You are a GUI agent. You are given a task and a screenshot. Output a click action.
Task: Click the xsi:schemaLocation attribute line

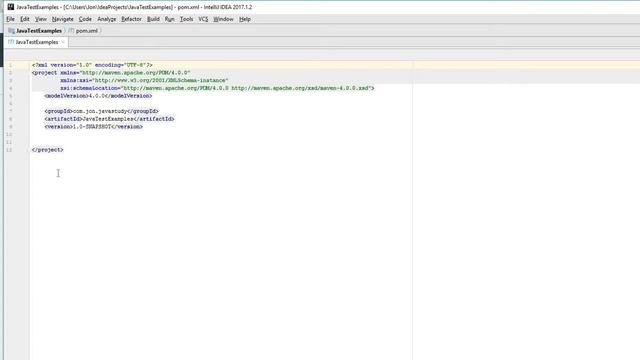coord(217,88)
